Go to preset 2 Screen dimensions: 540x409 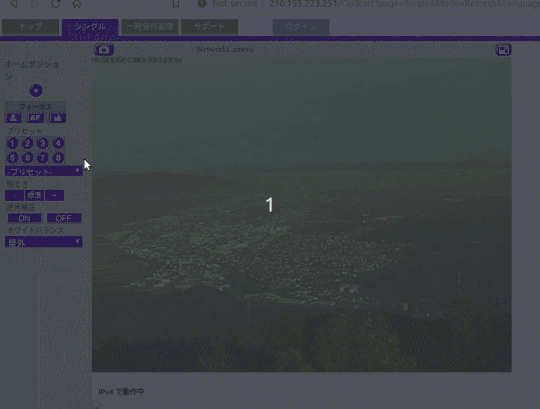28,143
